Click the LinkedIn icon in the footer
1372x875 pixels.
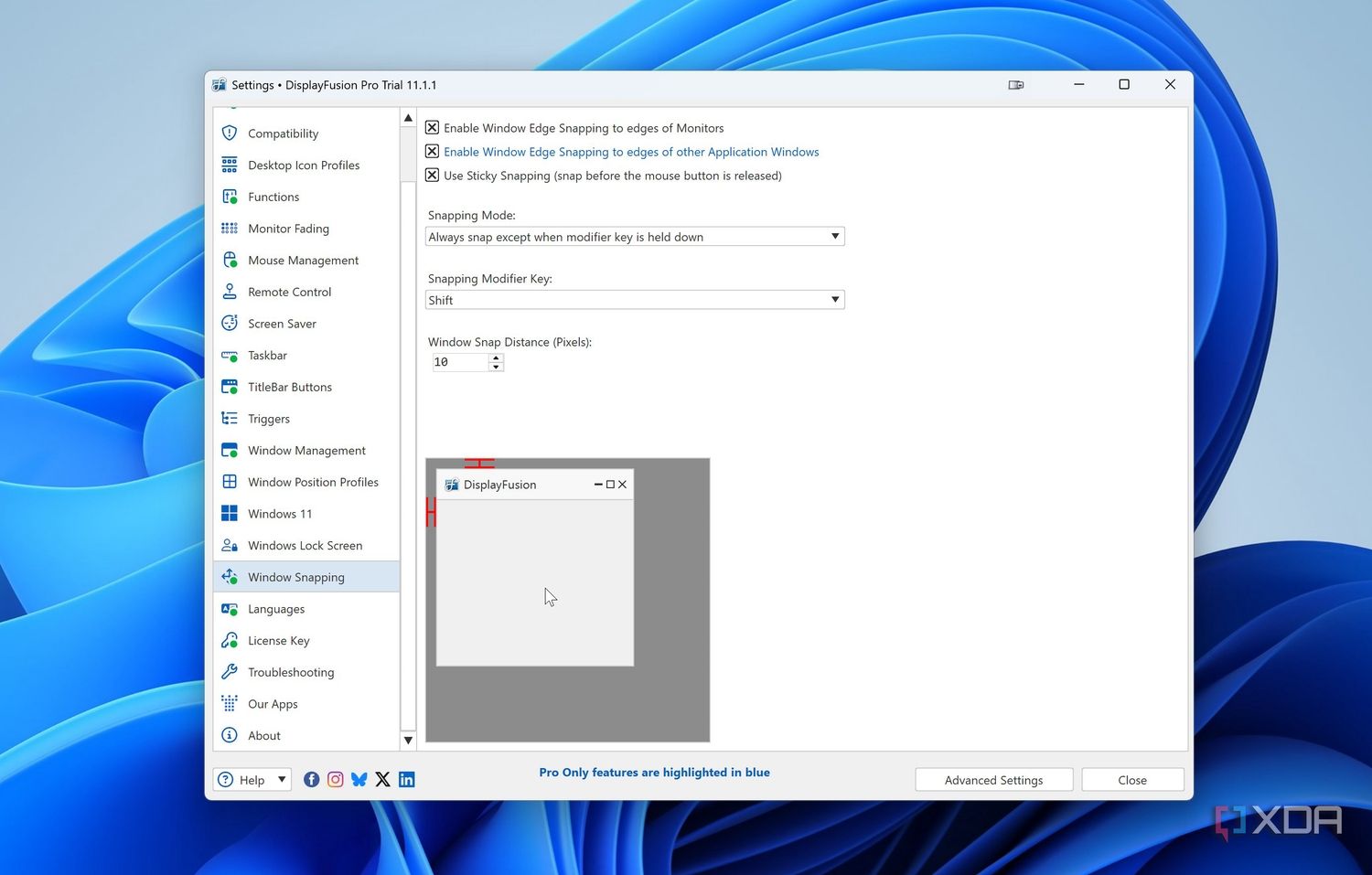tap(406, 779)
